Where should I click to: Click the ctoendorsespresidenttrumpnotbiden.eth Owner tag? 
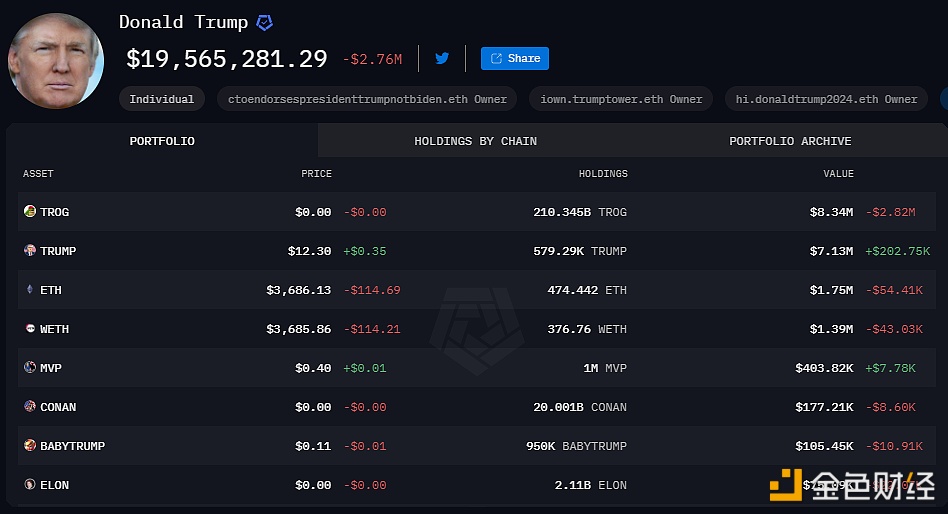pyautogui.click(x=367, y=99)
